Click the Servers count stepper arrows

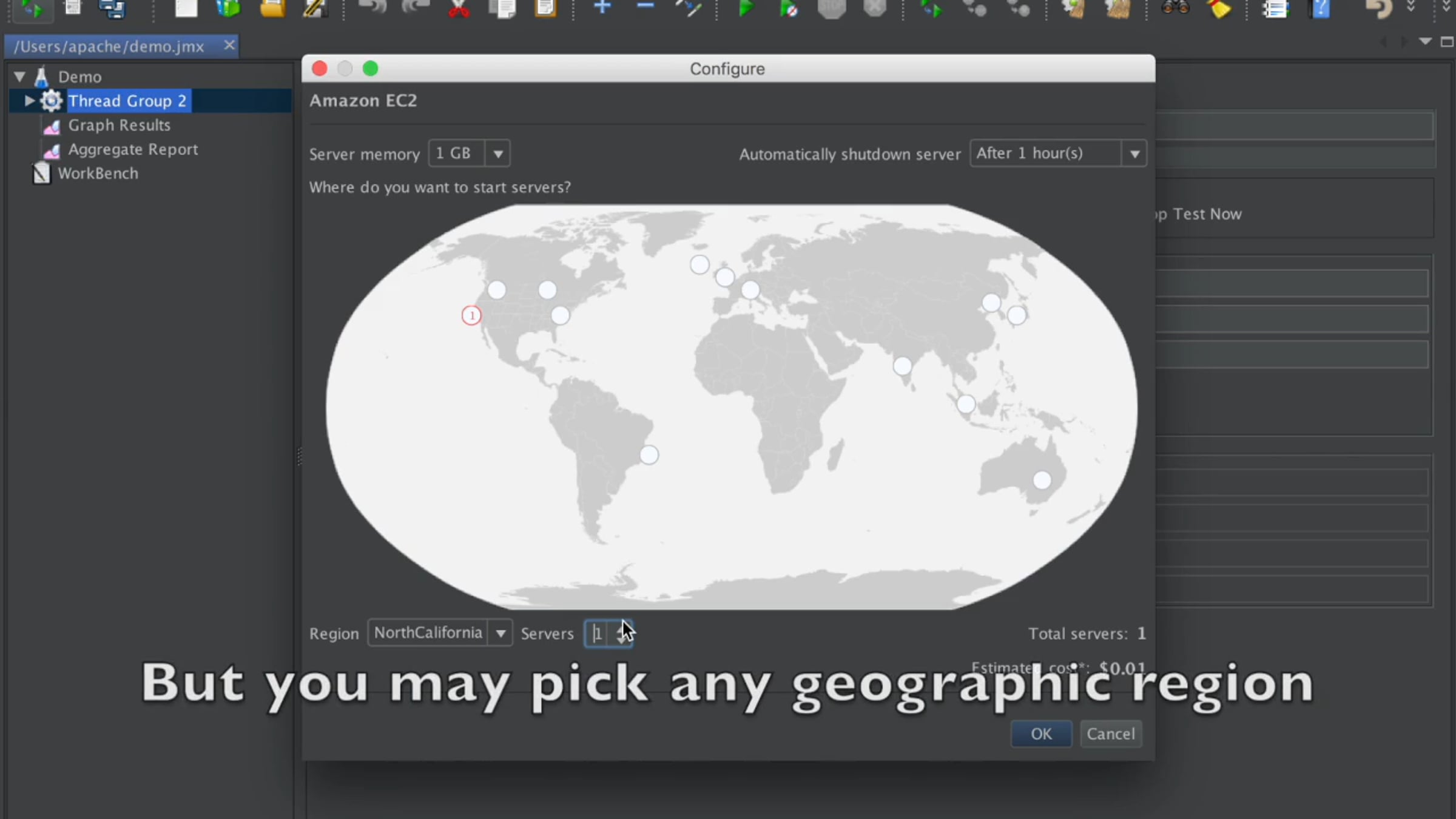coord(622,633)
